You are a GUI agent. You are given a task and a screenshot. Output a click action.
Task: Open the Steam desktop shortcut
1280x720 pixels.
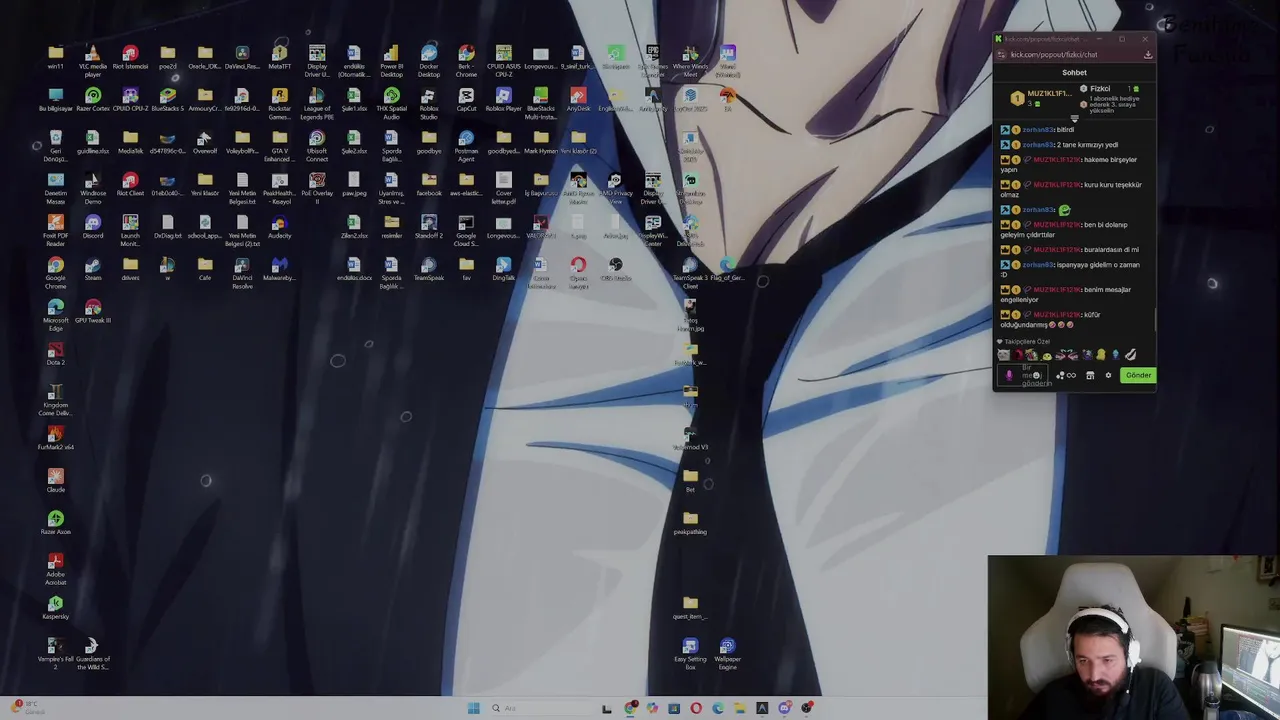93,269
